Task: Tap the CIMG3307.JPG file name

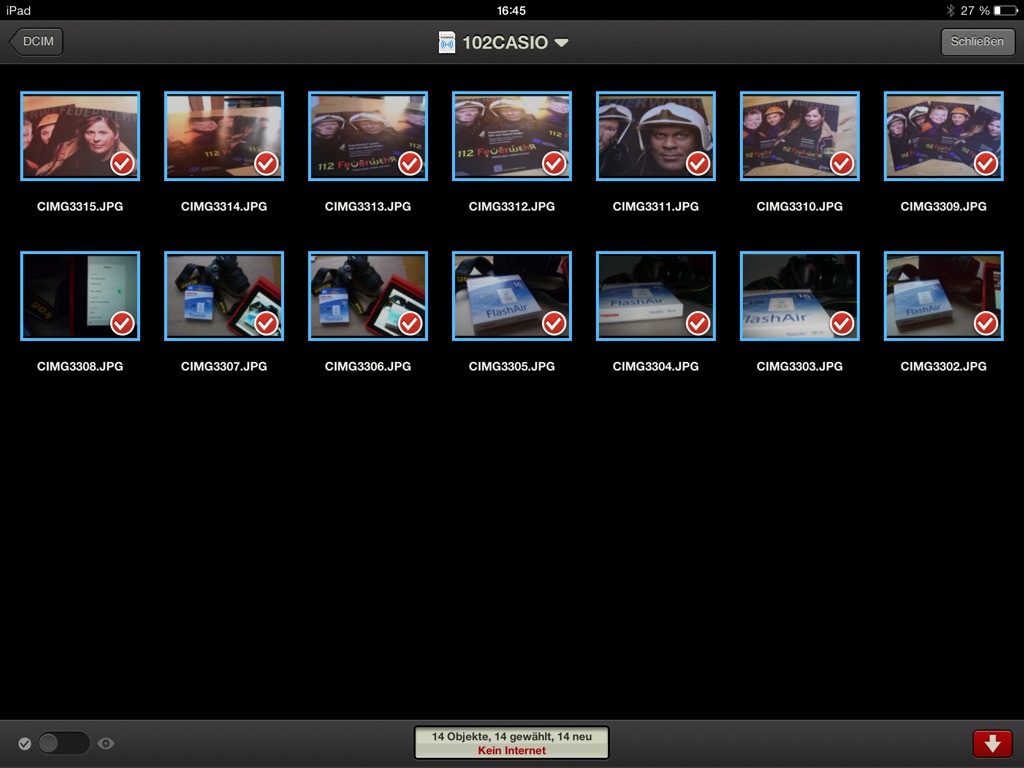Action: (x=224, y=366)
